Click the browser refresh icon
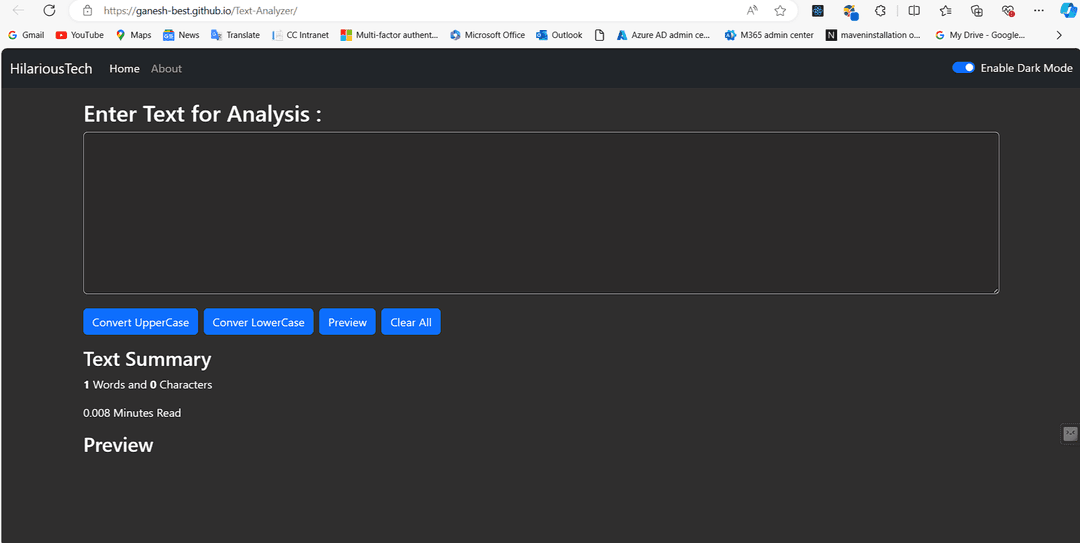1080x543 pixels. [x=49, y=10]
